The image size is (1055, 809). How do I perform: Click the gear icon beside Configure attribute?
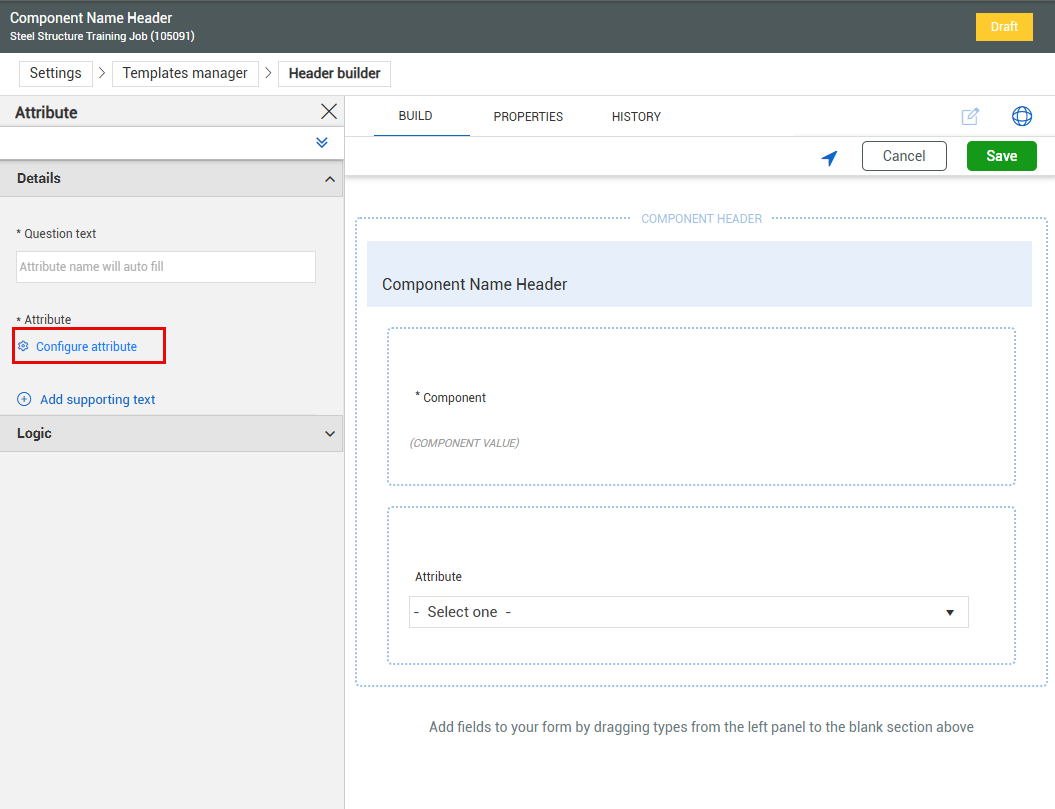[24, 346]
